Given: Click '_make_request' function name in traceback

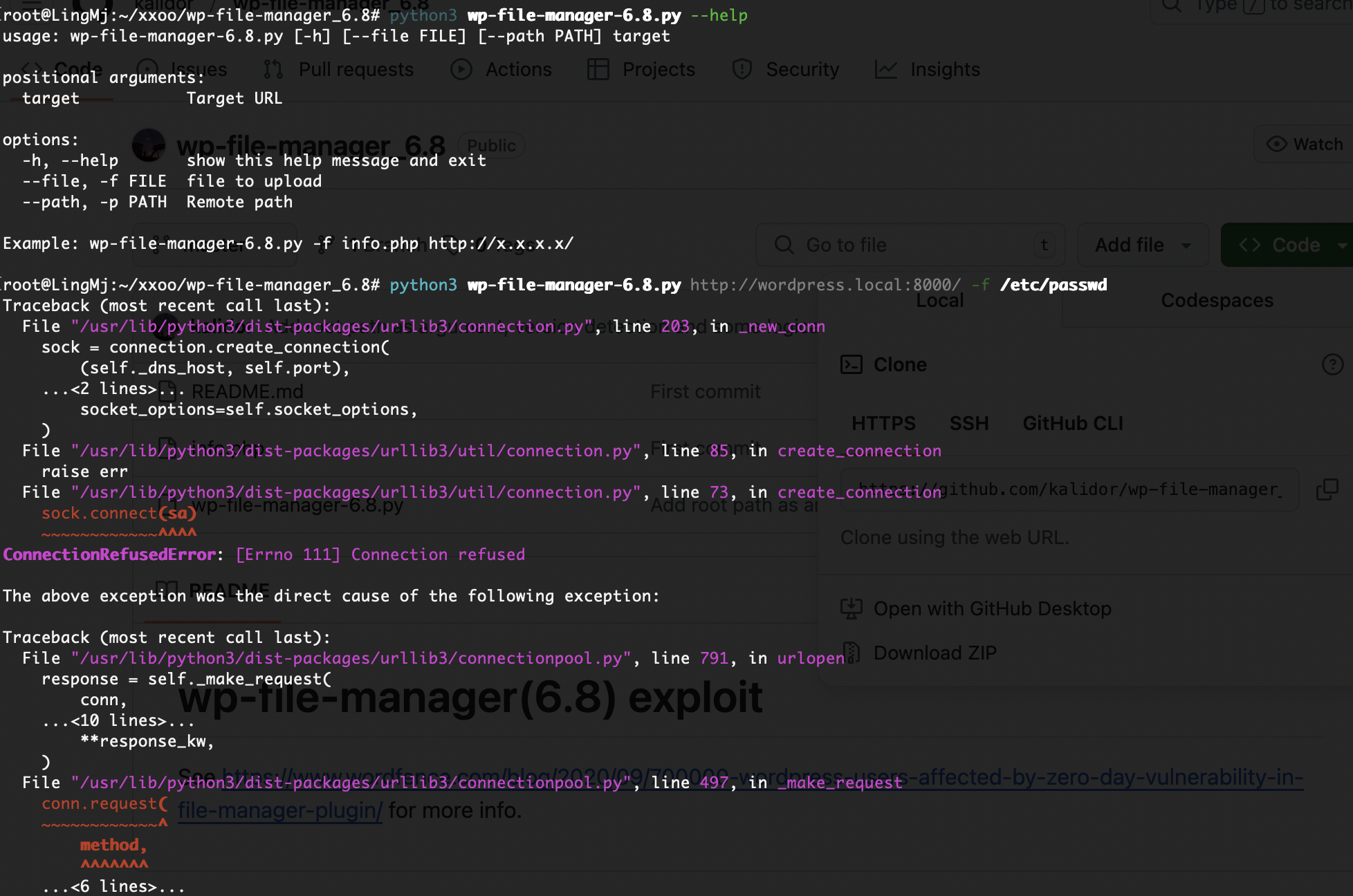Looking at the screenshot, I should coord(840,783).
